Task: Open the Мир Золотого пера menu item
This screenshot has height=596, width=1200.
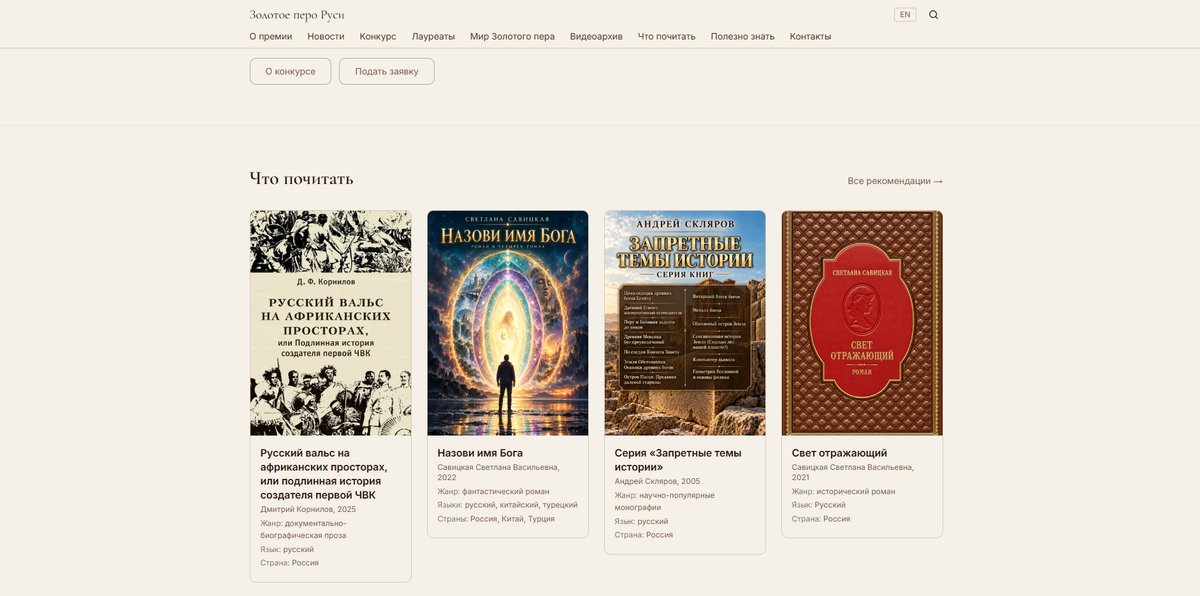Action: [512, 36]
